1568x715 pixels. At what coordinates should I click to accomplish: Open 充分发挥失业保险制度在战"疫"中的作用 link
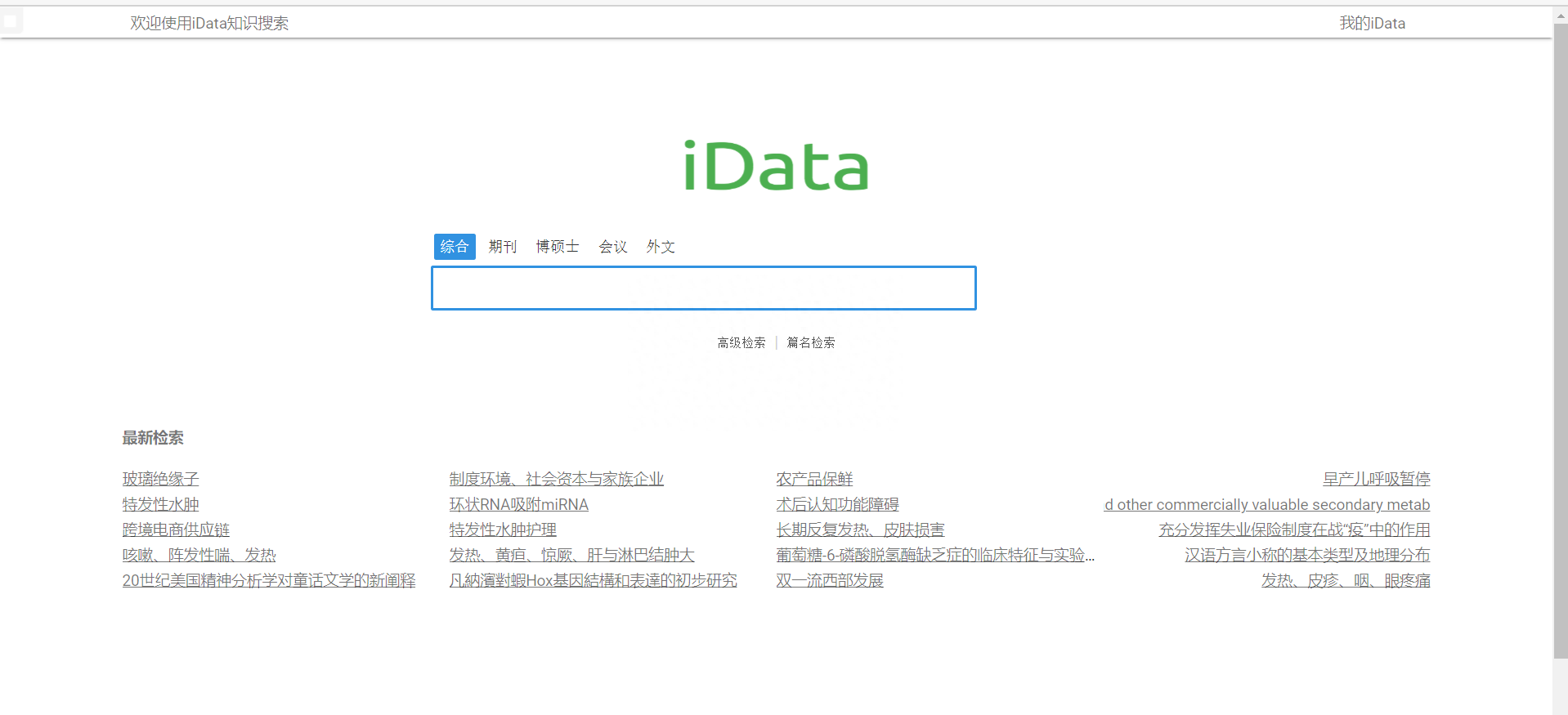pyautogui.click(x=1294, y=530)
